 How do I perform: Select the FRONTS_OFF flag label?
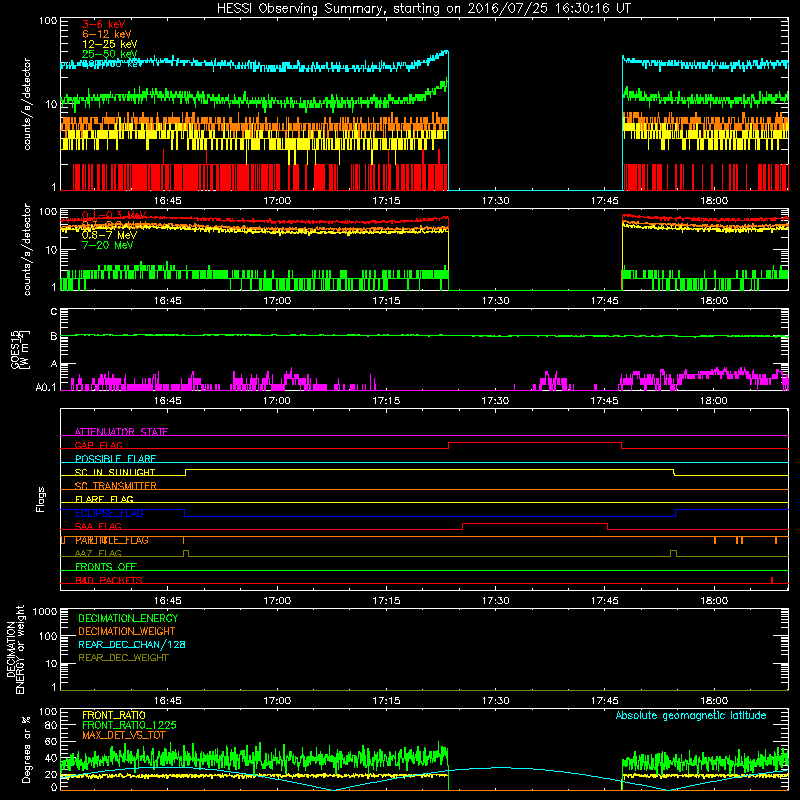coord(106,567)
